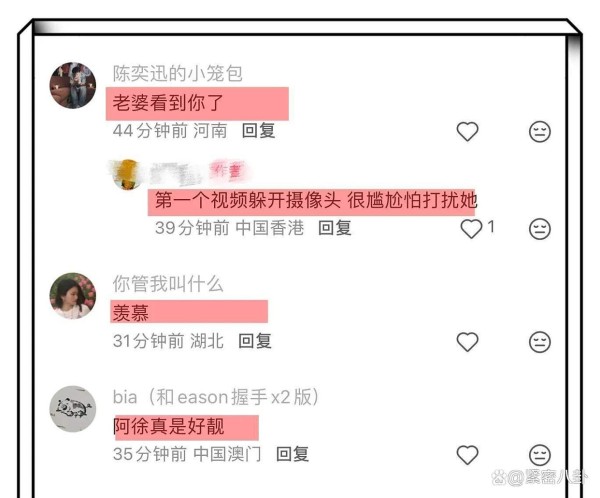Like the author's reply about 摄像头
The height and width of the screenshot is (498, 600).
(x=471, y=229)
